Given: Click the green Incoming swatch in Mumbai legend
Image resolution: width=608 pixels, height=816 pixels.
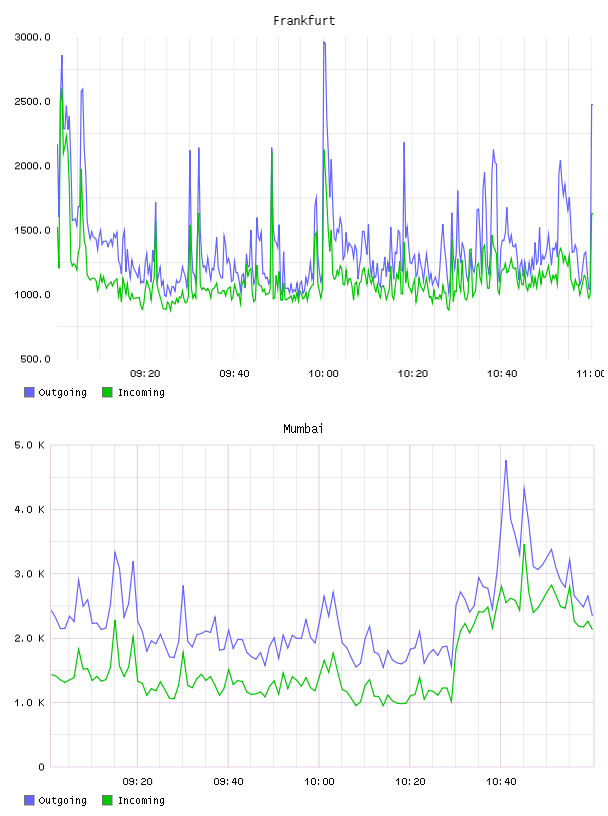Looking at the screenshot, I should point(107,800).
